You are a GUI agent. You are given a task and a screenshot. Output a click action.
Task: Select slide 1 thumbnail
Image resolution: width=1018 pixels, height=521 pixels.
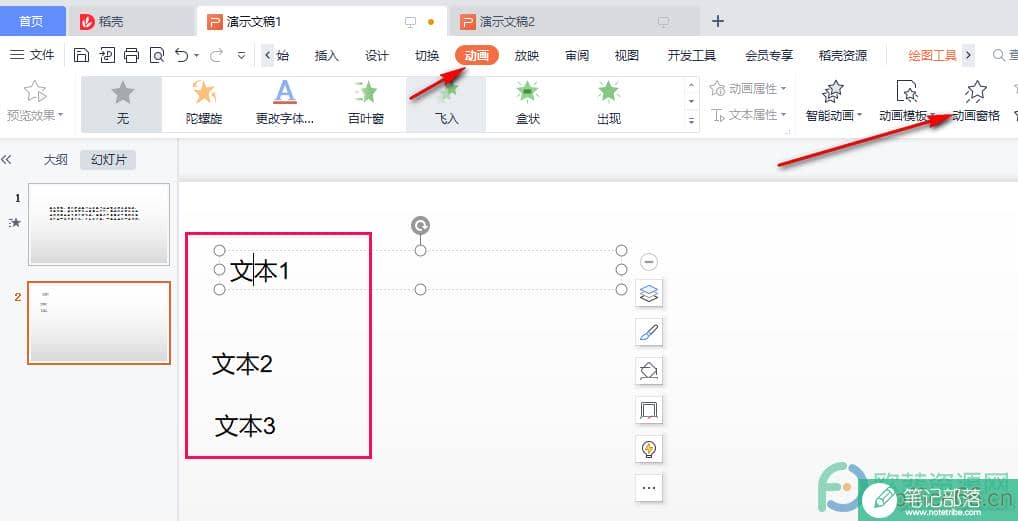[x=99, y=224]
